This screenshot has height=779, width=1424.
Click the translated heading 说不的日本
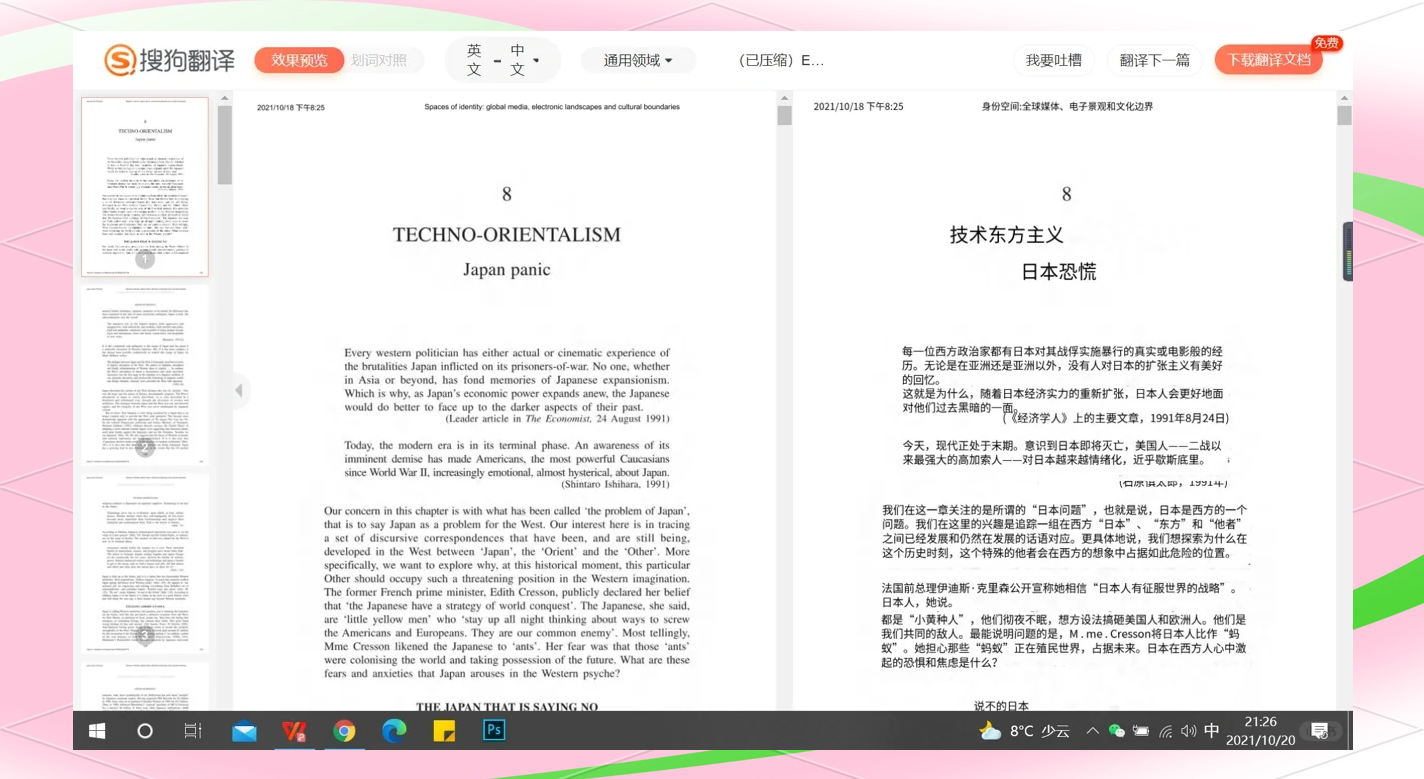[1001, 706]
